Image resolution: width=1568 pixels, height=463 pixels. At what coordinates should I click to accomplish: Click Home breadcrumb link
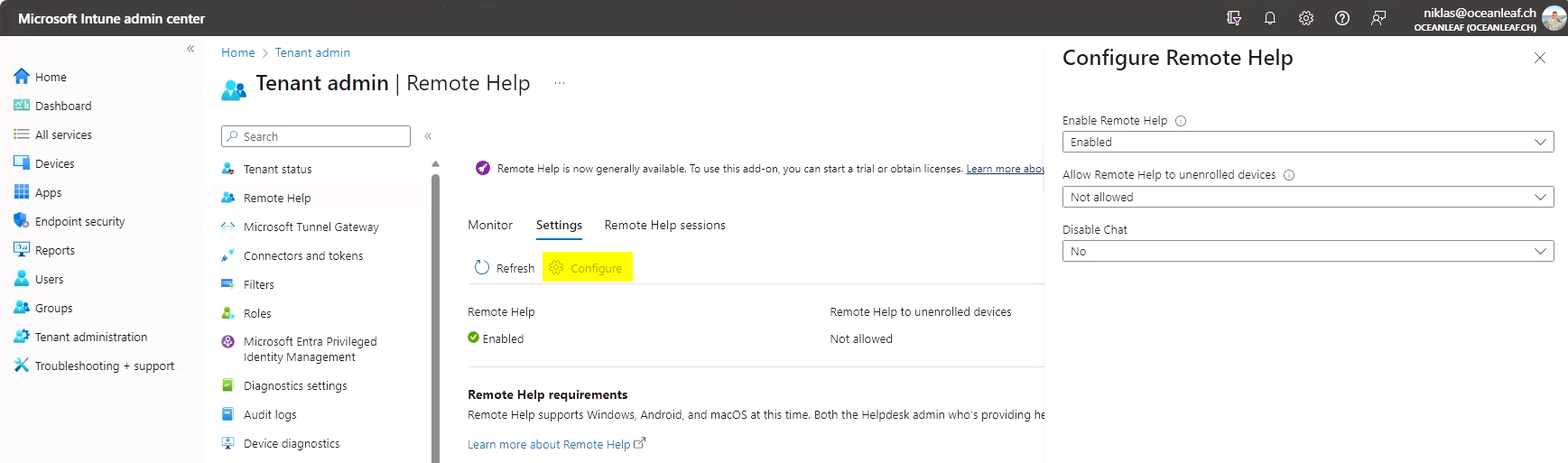point(238,52)
